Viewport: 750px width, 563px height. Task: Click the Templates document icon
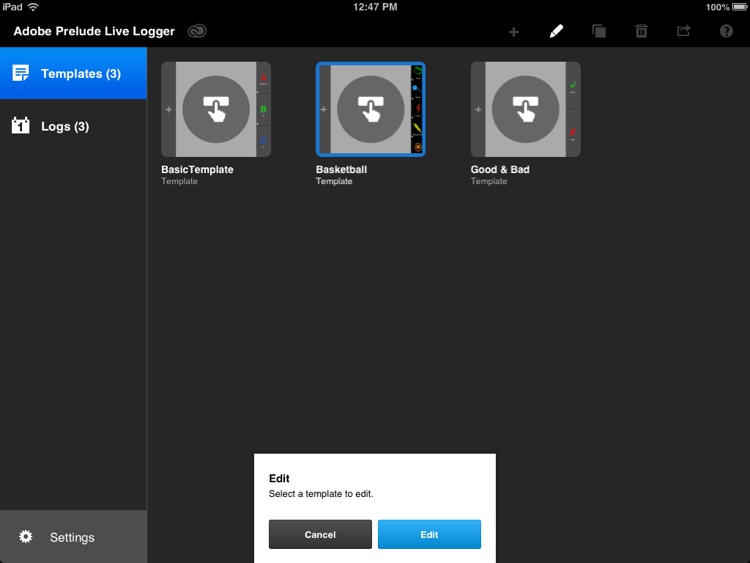[21, 73]
